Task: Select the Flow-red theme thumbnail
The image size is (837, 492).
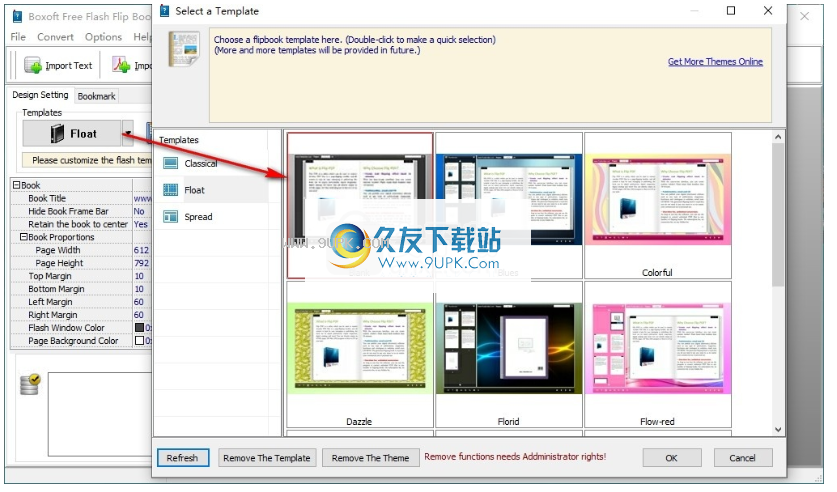Action: (x=658, y=354)
